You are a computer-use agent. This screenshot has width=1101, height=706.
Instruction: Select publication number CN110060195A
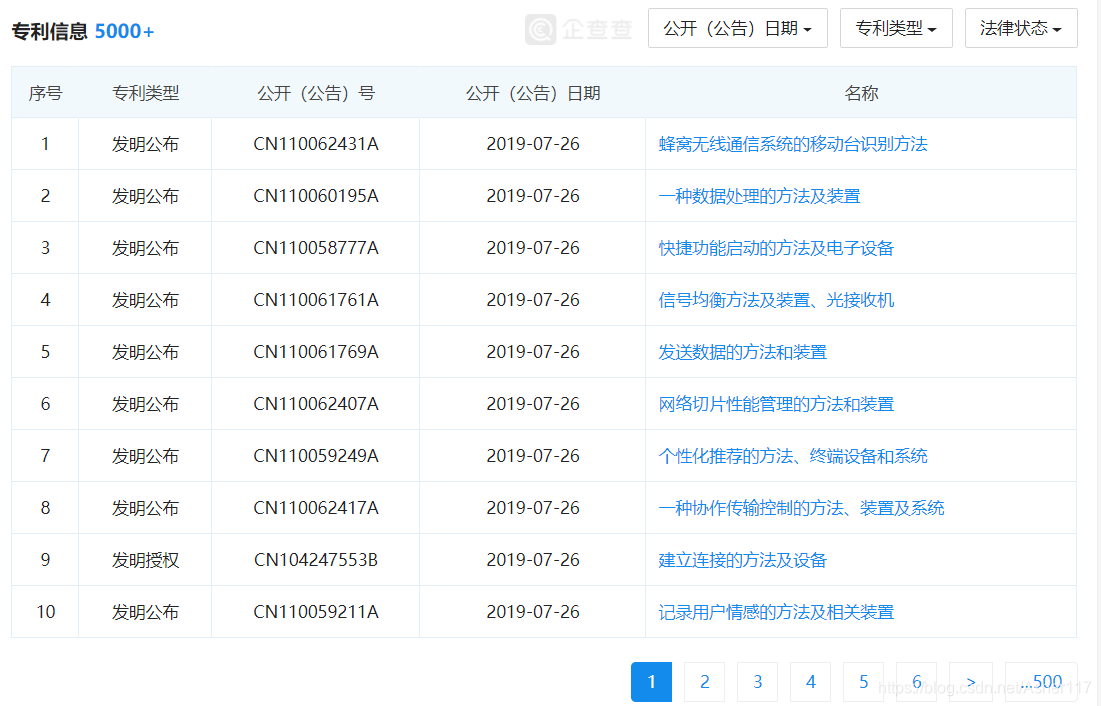[316, 196]
